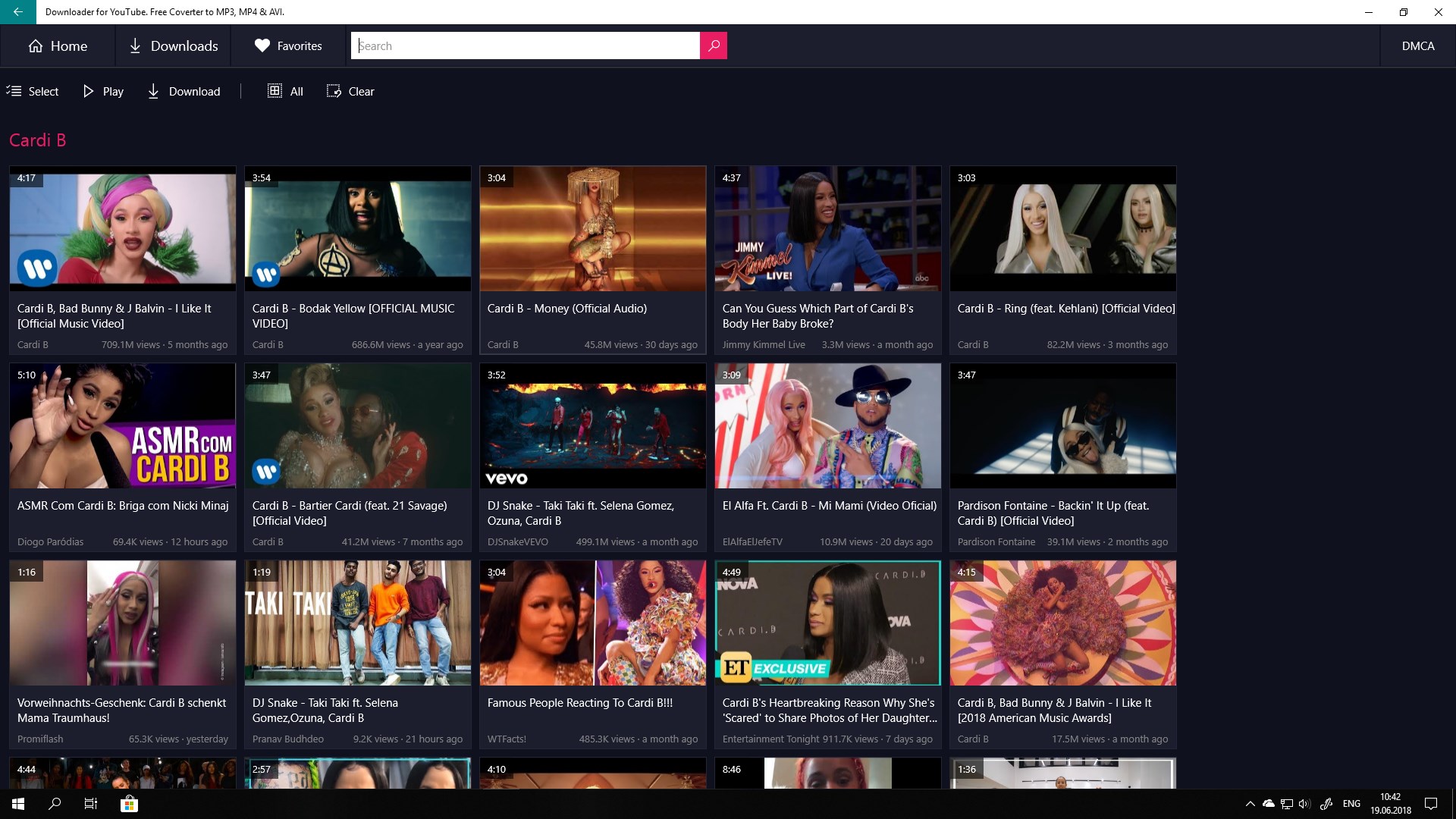Click the 'Diogo Paródias' channel name
The image size is (1456, 819).
click(51, 542)
